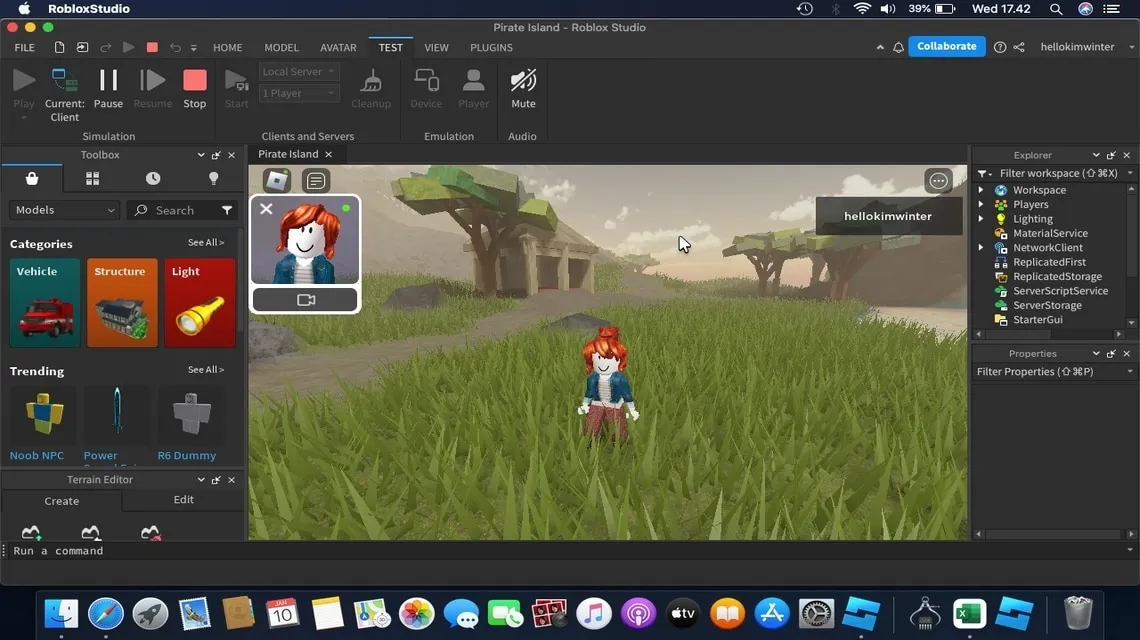Open the AVATAR ribbon tab
Screen dimensions: 1140x640
click(x=338, y=47)
